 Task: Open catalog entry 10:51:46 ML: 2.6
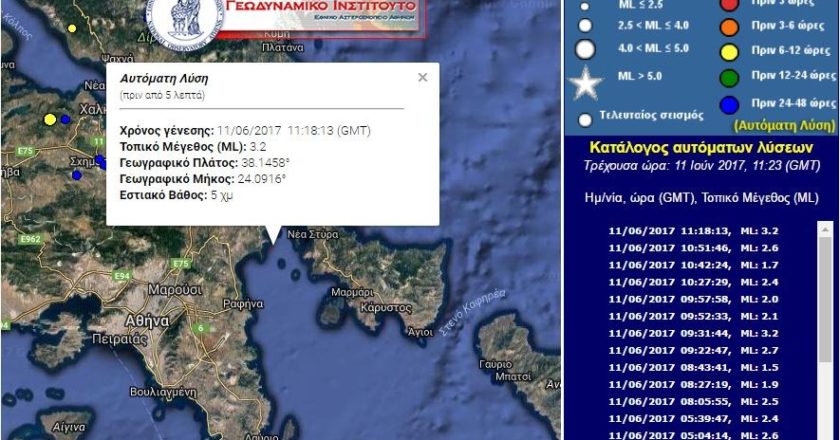[693, 248]
